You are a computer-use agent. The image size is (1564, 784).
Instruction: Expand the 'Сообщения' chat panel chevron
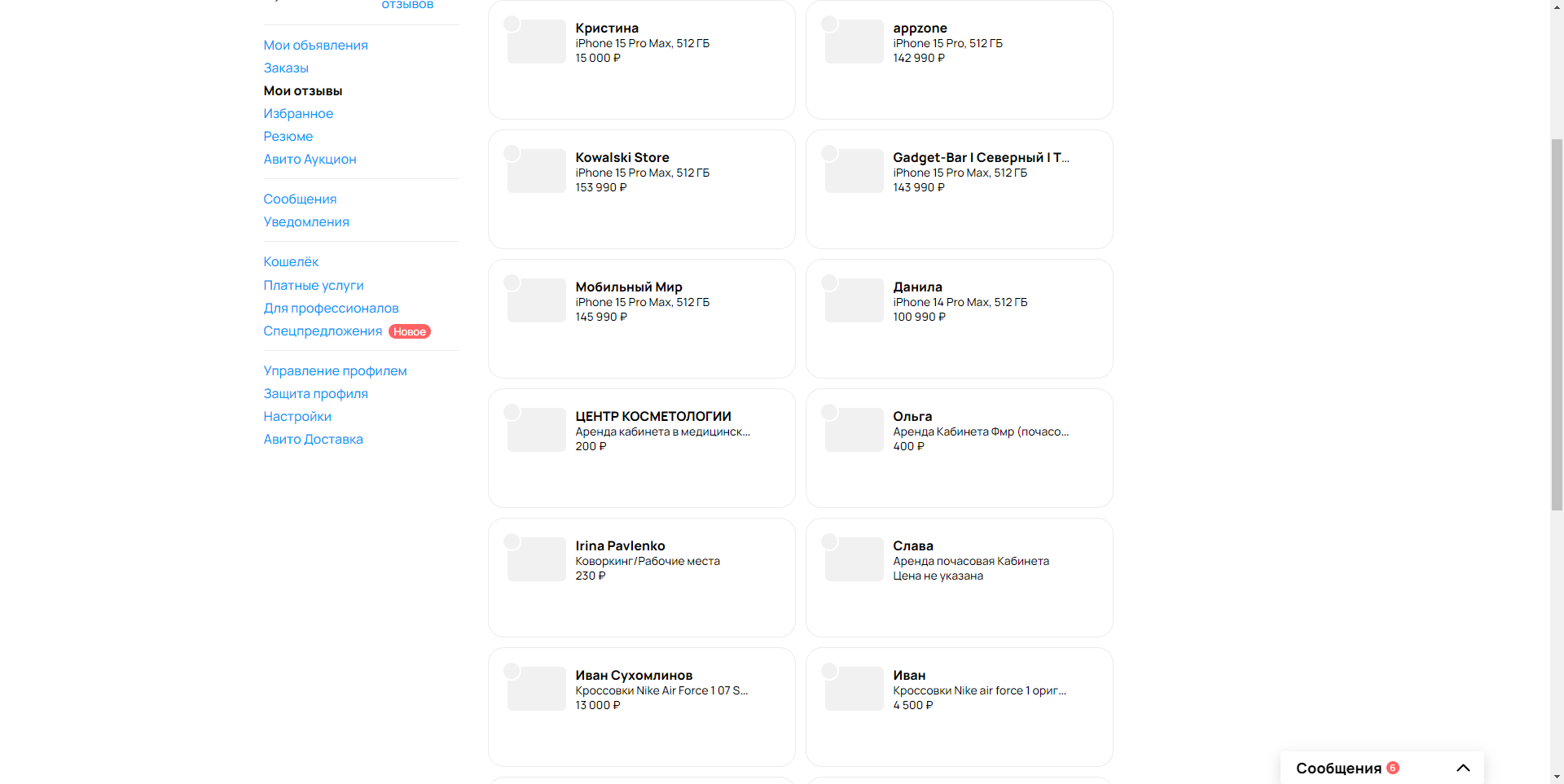point(1463,768)
